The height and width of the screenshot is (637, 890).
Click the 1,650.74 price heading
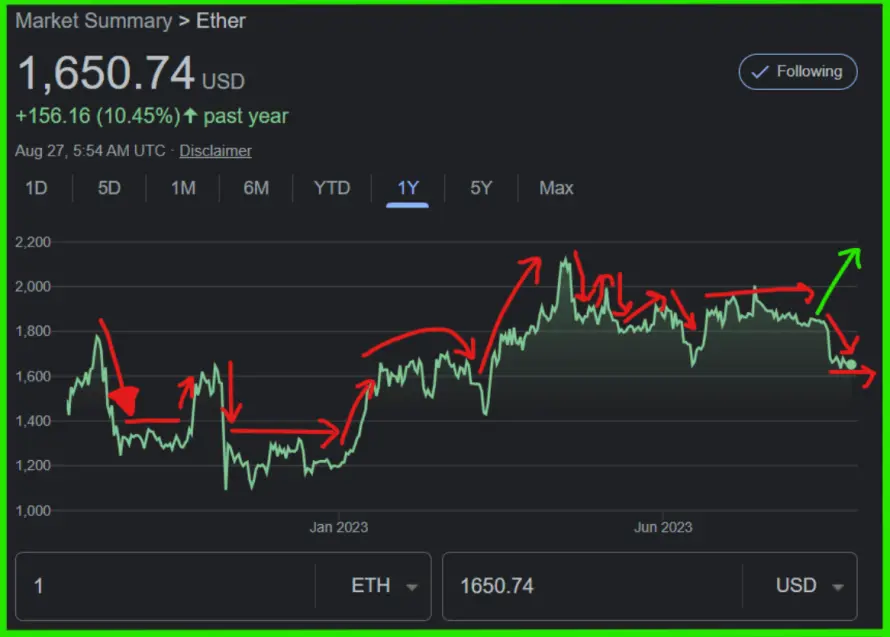tap(106, 73)
